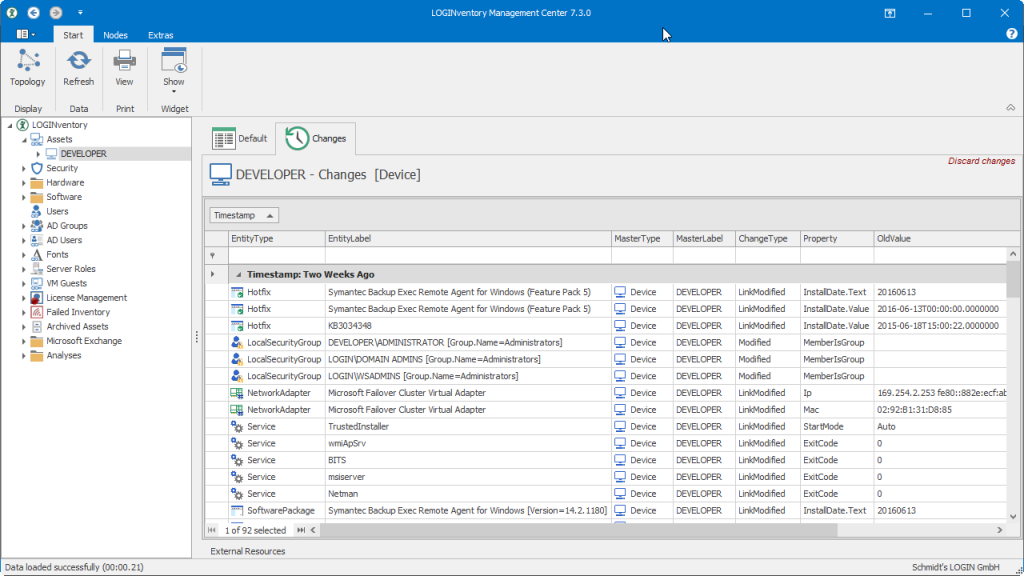Collapse the ribbon with the chevron
The width and height of the screenshot is (1024, 576).
click(1010, 108)
